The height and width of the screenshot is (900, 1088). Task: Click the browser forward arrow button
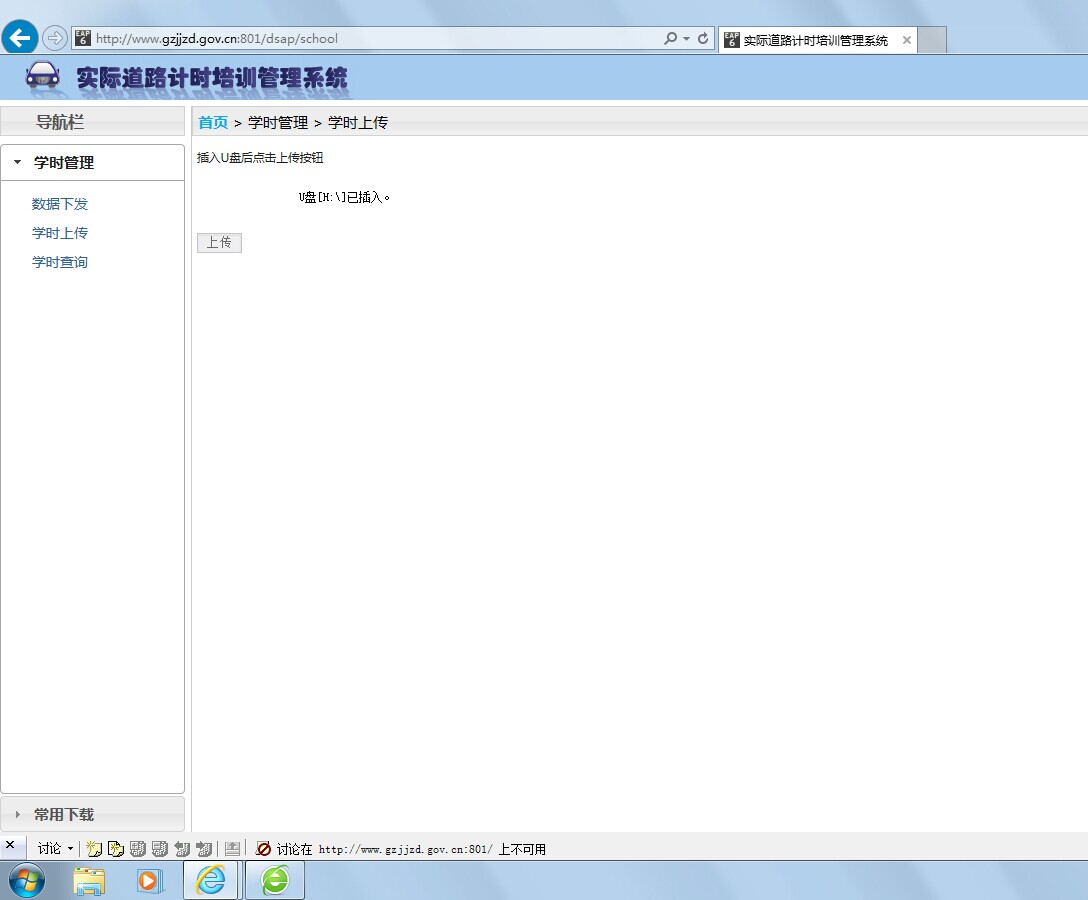55,38
